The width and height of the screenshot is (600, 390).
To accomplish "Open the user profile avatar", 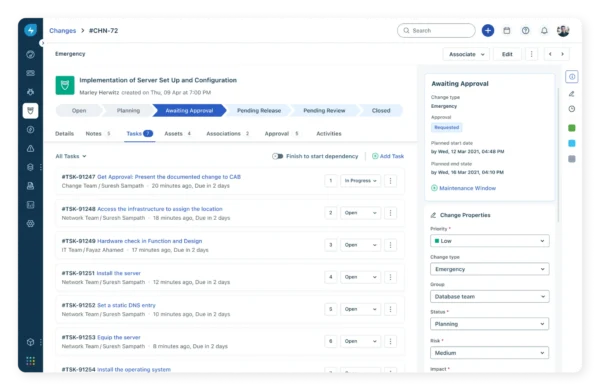I will pyautogui.click(x=563, y=31).
